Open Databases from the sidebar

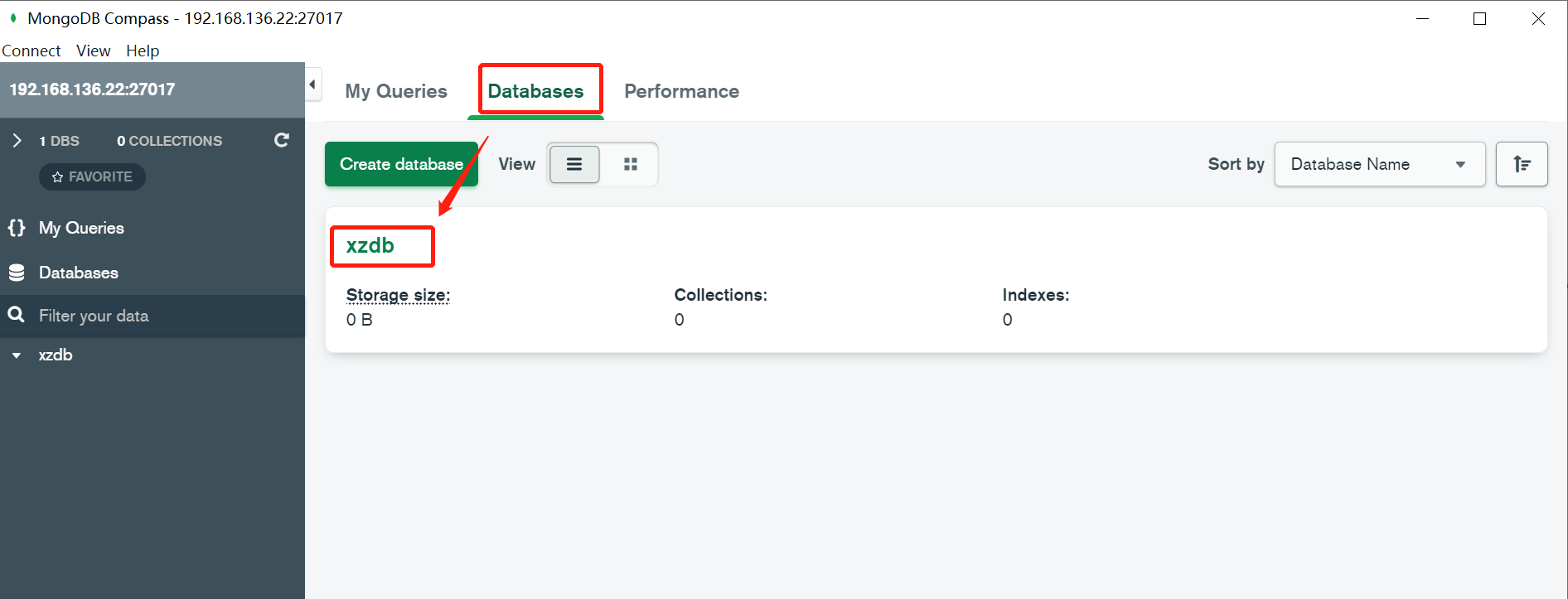79,273
